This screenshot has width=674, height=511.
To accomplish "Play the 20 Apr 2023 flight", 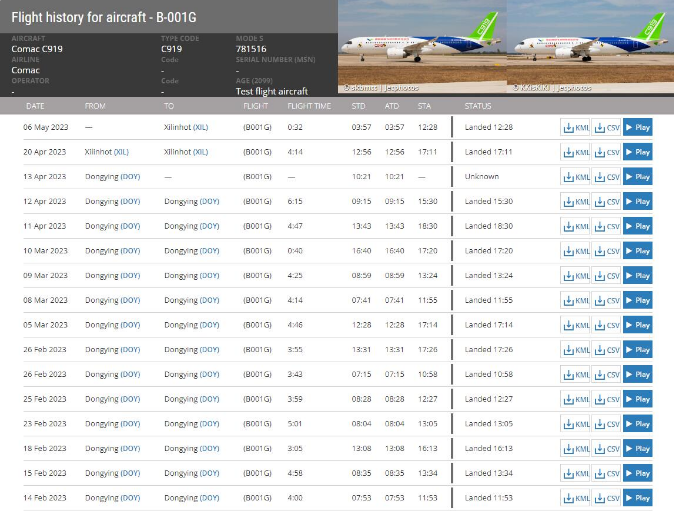I will (x=637, y=153).
